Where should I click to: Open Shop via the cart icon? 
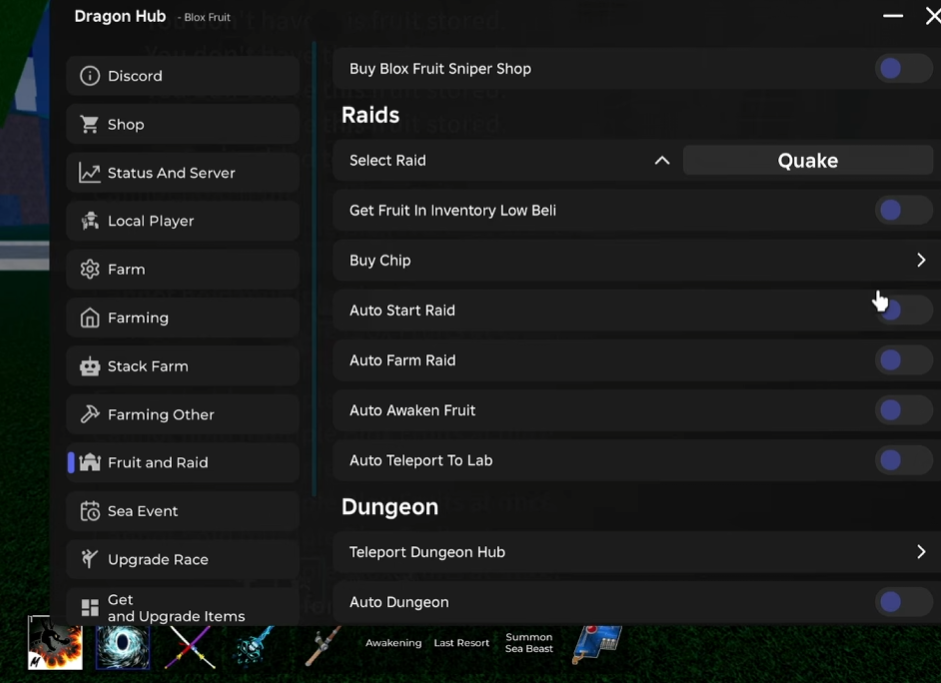point(90,124)
